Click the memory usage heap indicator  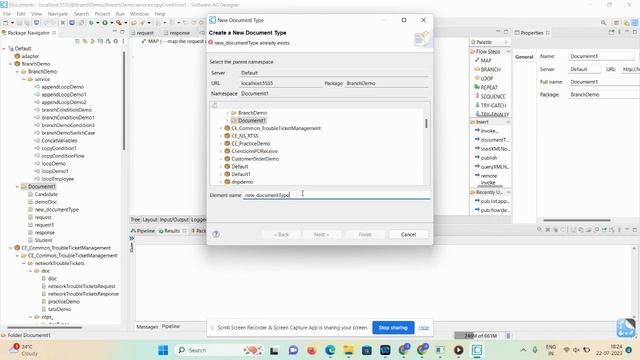(x=479, y=336)
